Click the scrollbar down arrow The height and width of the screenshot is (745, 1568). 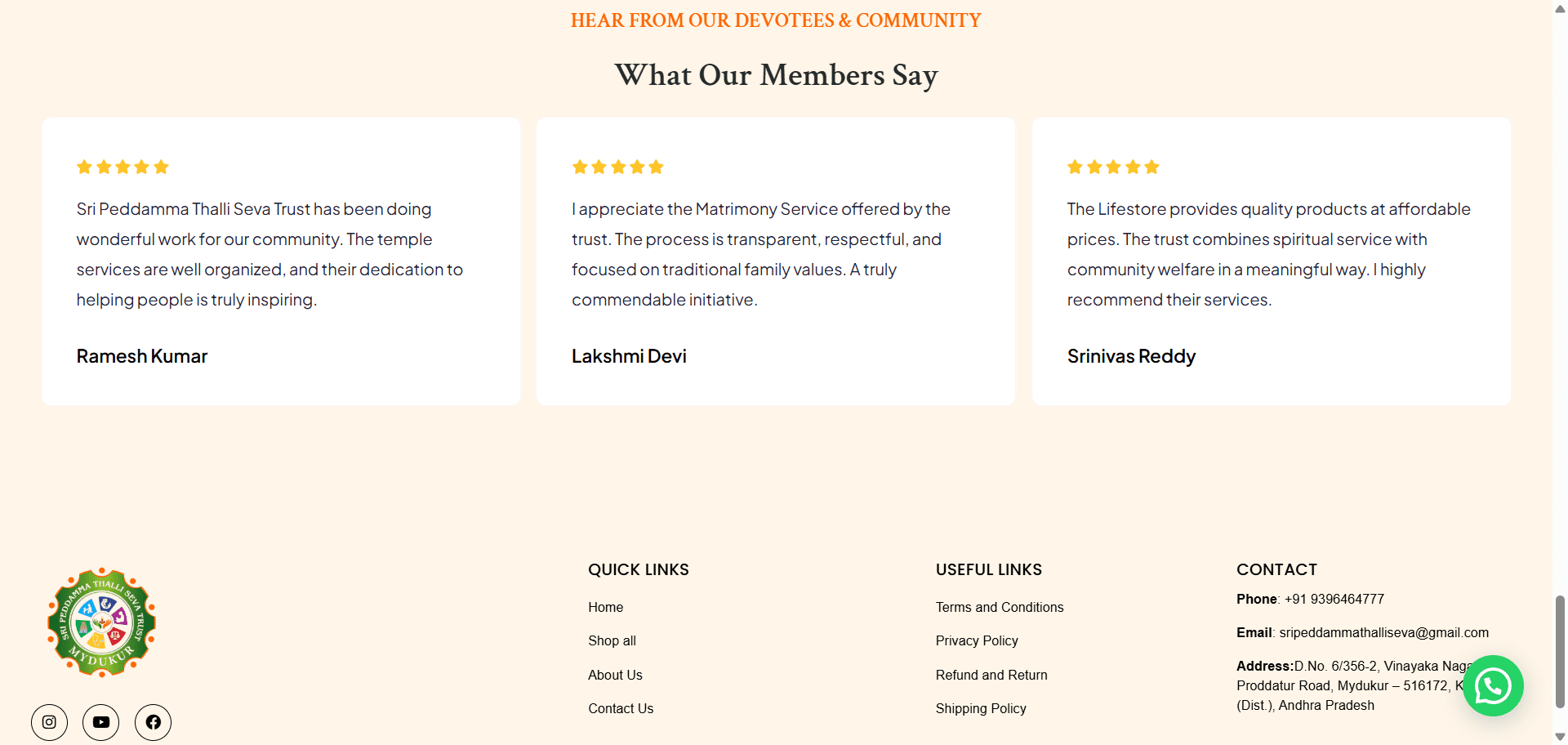(x=1560, y=737)
